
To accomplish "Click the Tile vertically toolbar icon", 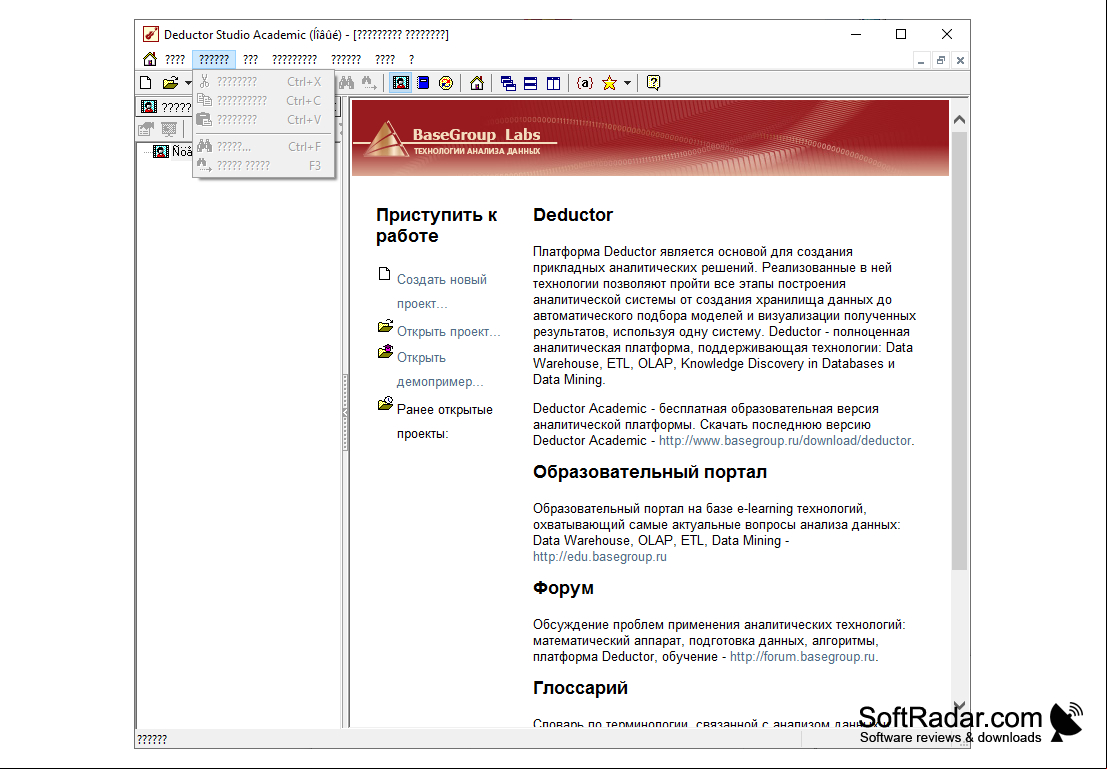I will [553, 83].
